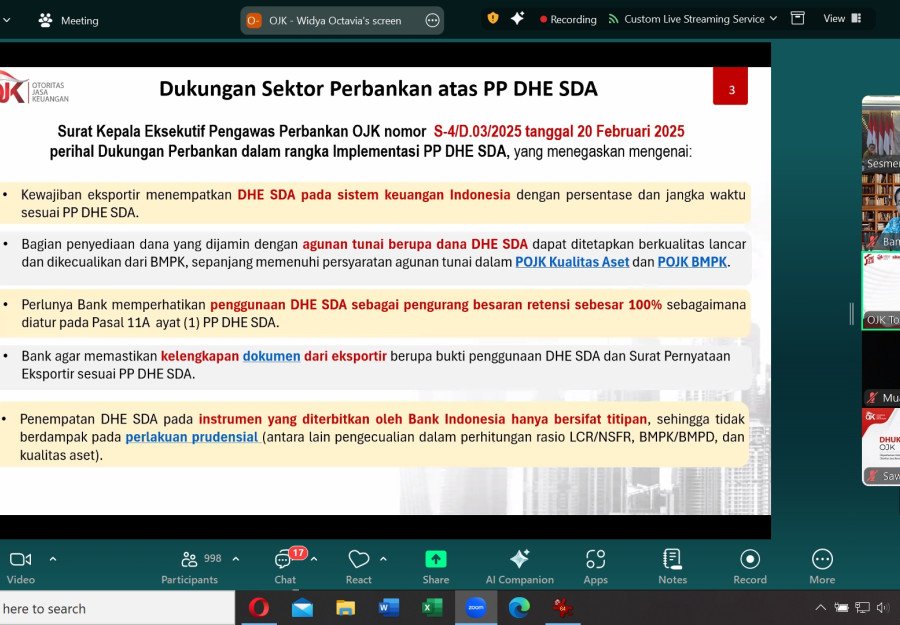Open Chat with 17 unread messages

(x=285, y=567)
